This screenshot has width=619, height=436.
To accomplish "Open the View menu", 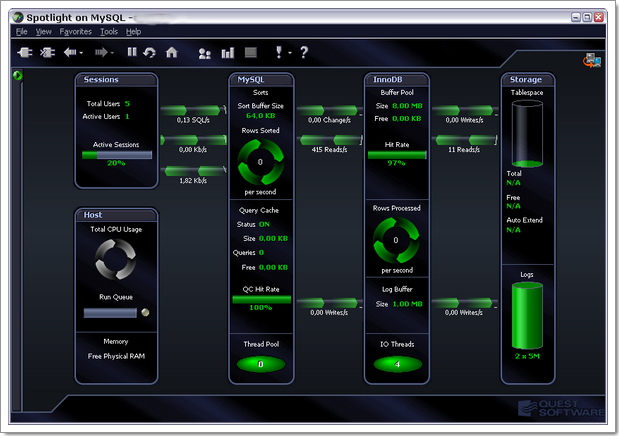I will point(43,32).
